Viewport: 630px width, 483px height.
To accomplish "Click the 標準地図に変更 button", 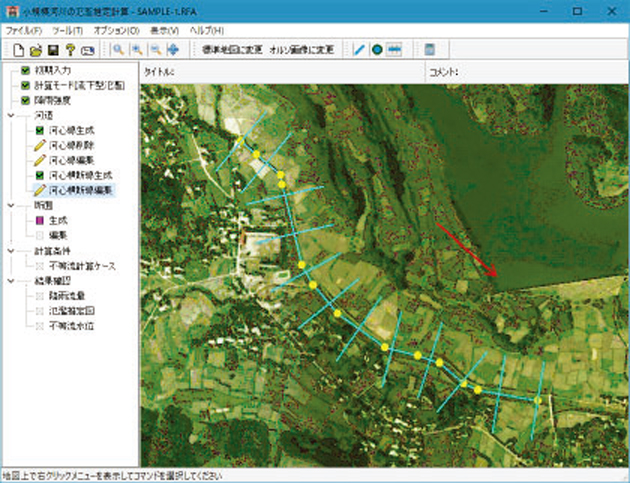I will [x=231, y=49].
